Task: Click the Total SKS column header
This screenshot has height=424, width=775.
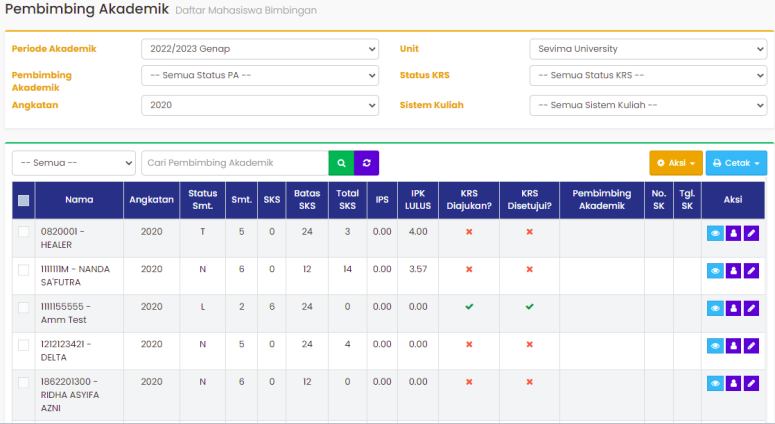Action: (x=347, y=200)
